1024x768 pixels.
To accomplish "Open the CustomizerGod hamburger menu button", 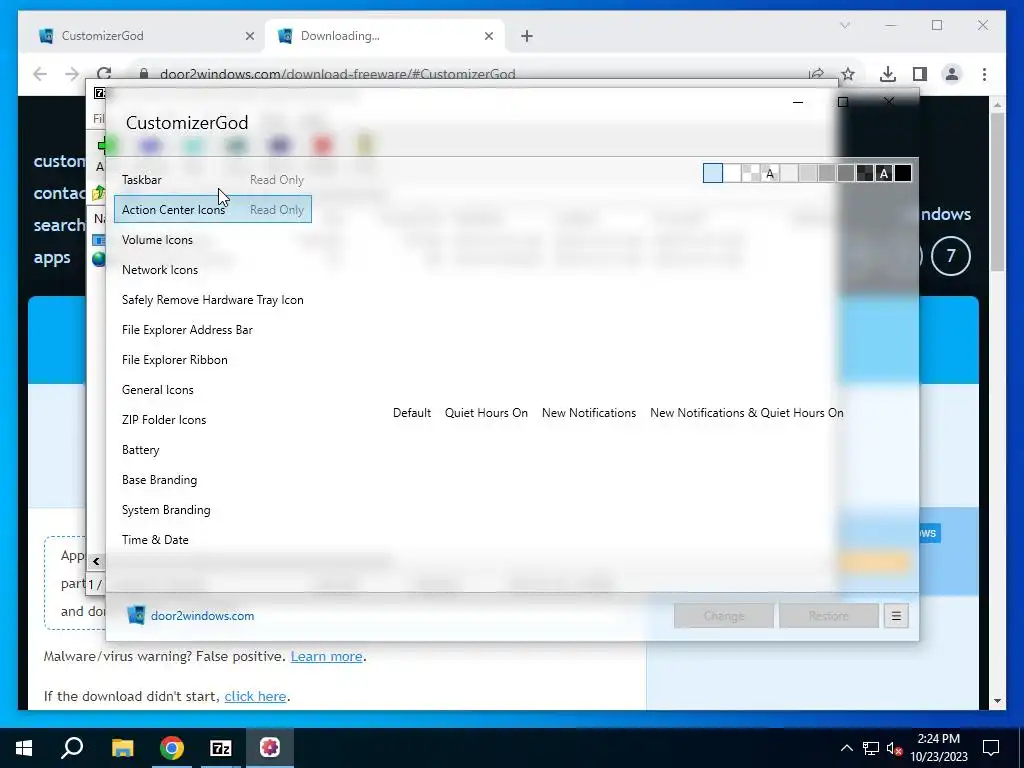I will [896, 616].
